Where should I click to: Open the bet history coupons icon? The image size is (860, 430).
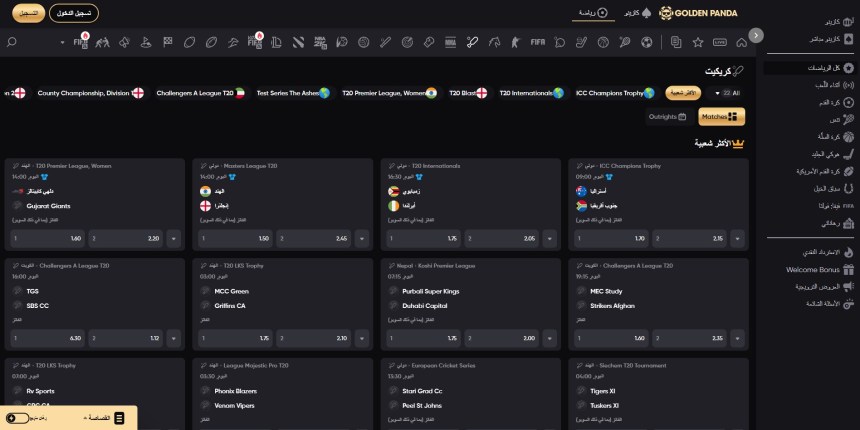pos(676,42)
